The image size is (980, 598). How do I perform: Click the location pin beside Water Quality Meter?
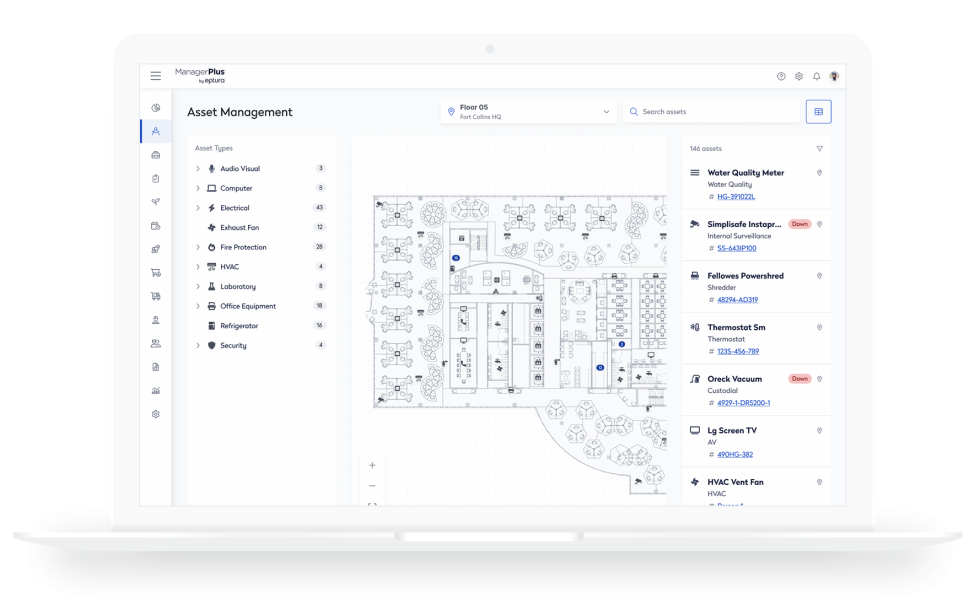click(x=818, y=172)
